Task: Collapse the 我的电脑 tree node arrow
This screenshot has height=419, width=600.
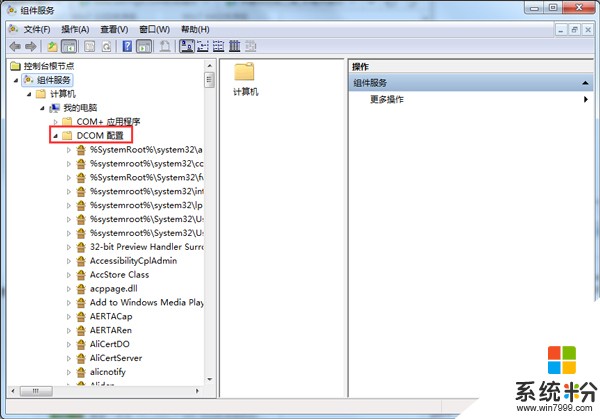Action: coord(42,108)
